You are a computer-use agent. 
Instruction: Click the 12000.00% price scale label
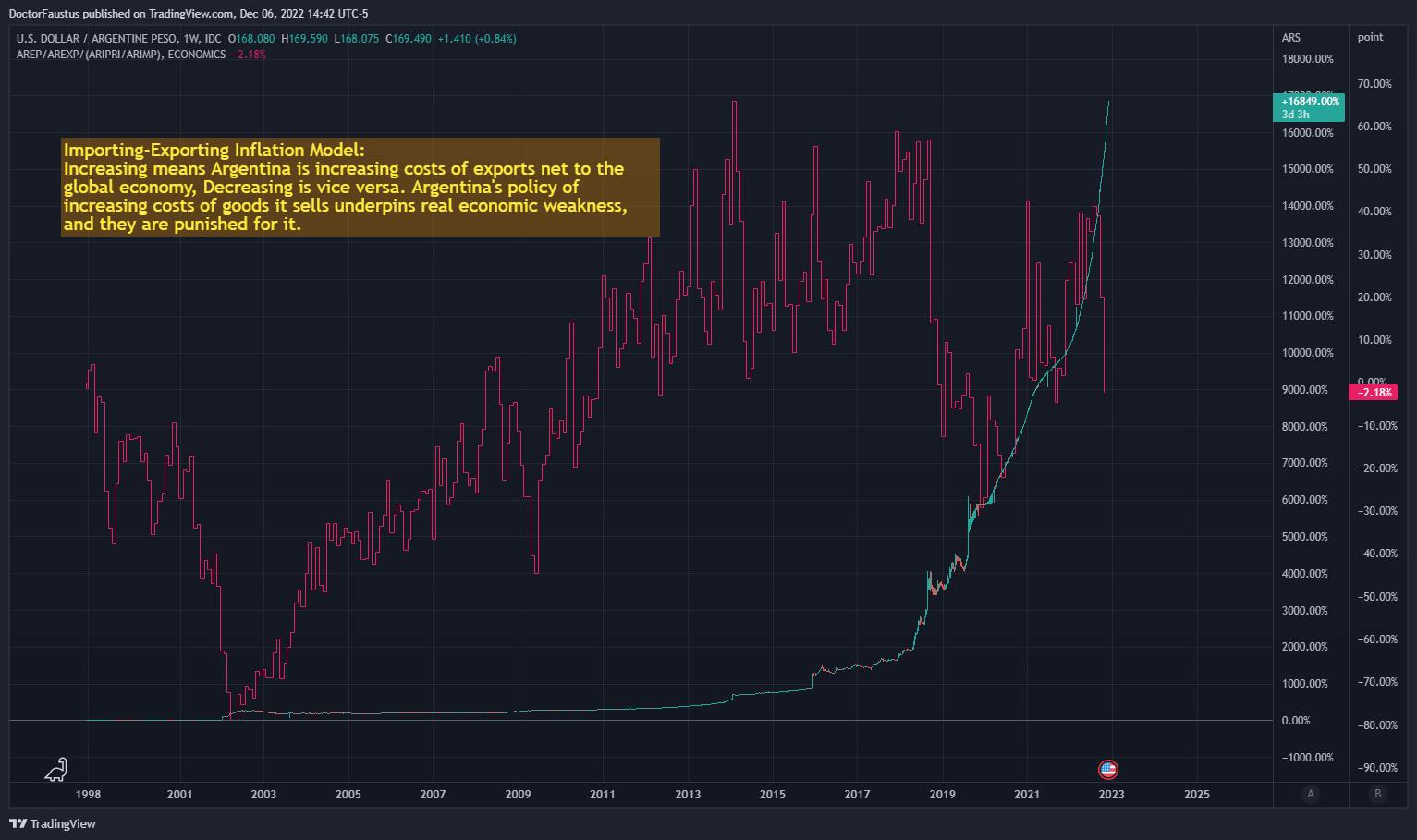[1308, 280]
